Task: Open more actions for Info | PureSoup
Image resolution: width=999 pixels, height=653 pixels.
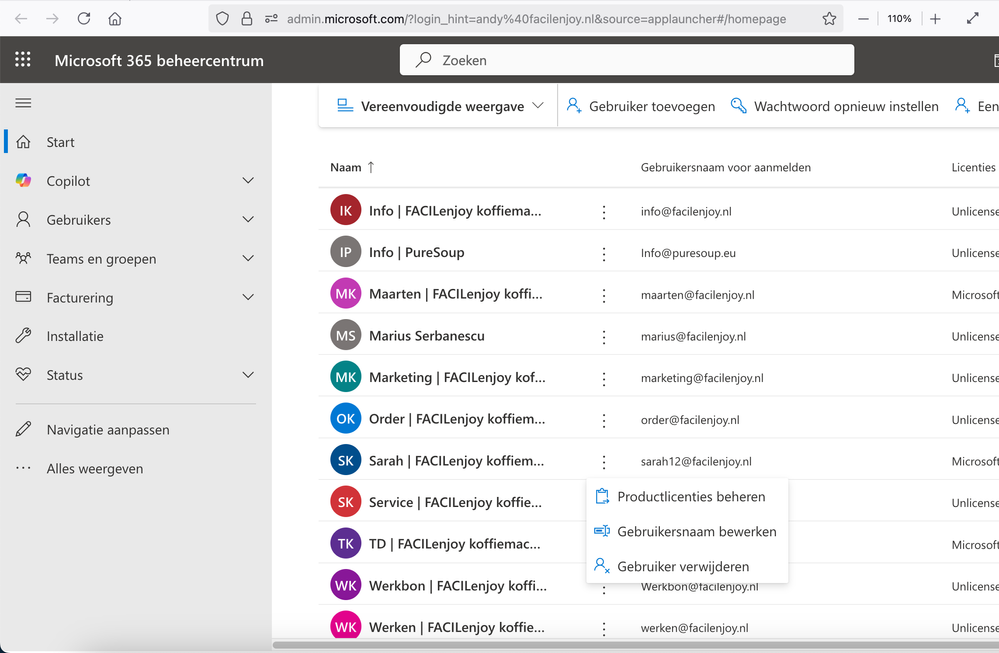Action: (604, 254)
